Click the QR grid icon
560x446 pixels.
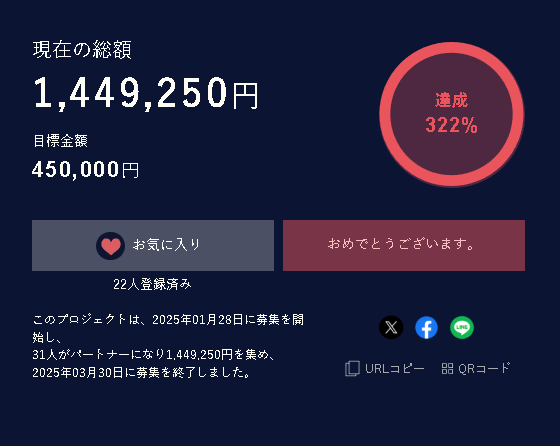pyautogui.click(x=447, y=369)
